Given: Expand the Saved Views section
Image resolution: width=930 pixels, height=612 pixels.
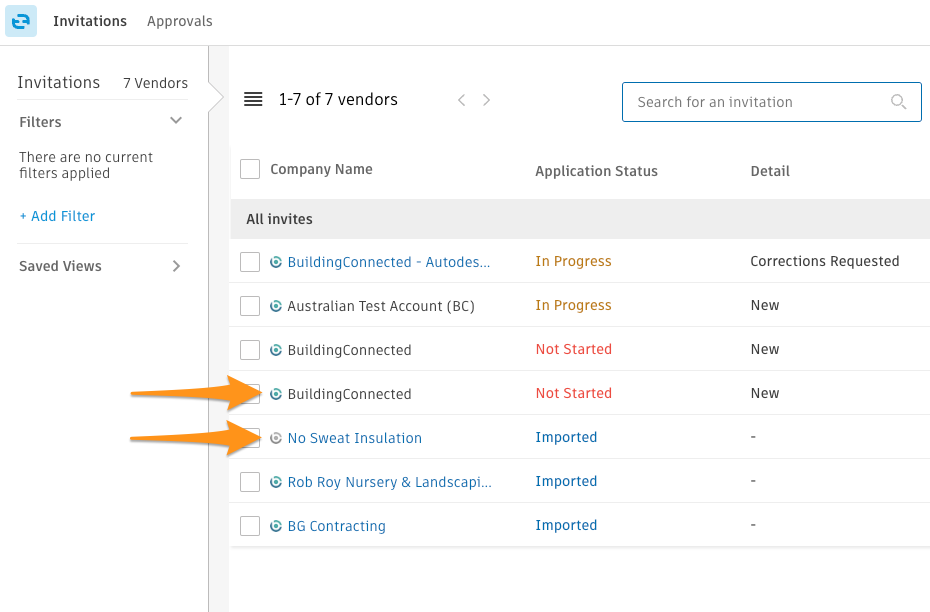Looking at the screenshot, I should click(176, 266).
